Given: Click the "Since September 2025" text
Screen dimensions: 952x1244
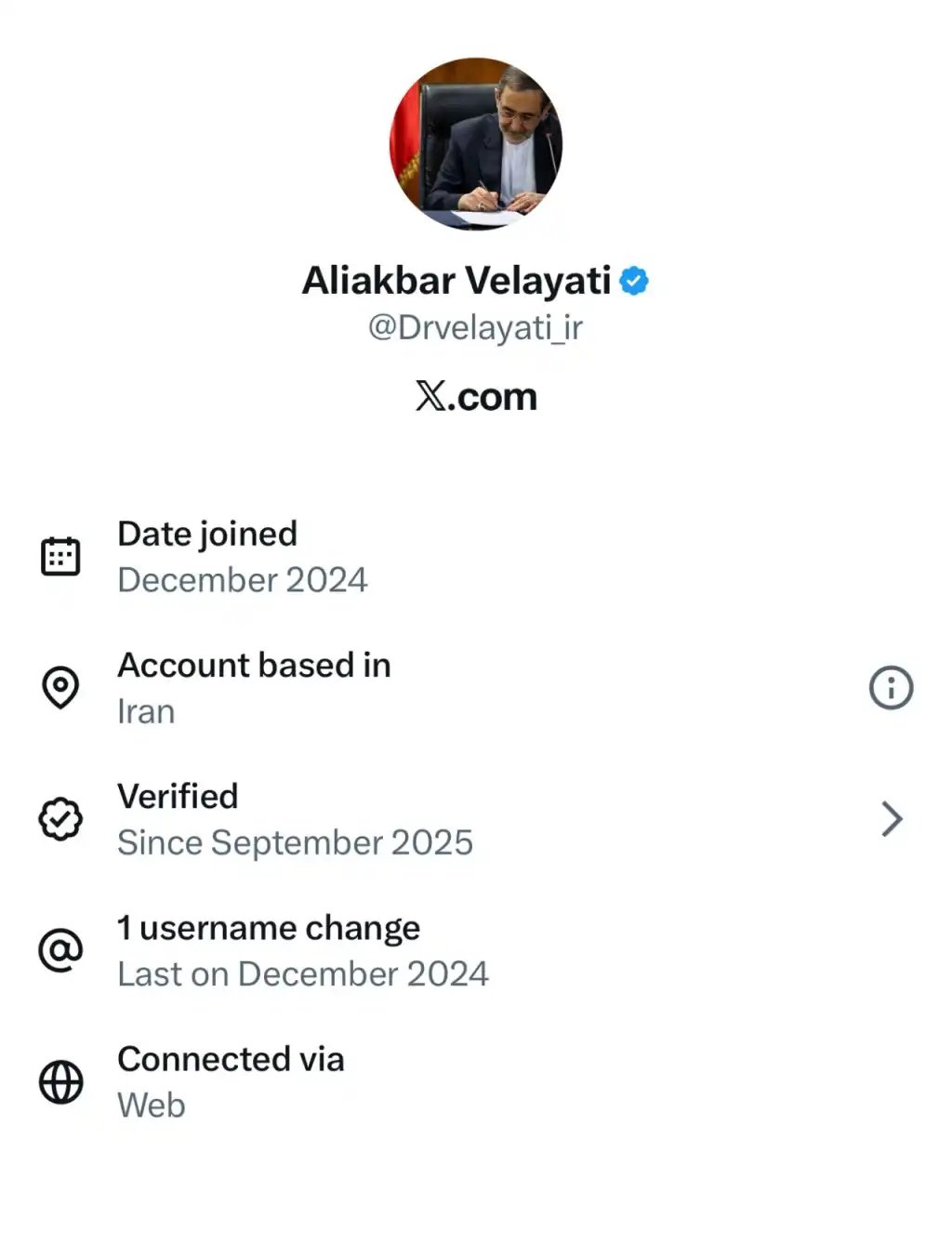Looking at the screenshot, I should point(295,842).
